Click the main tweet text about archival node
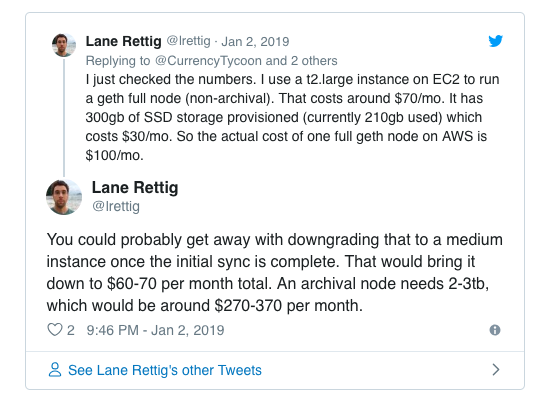This screenshot has width=559, height=403. 275,272
